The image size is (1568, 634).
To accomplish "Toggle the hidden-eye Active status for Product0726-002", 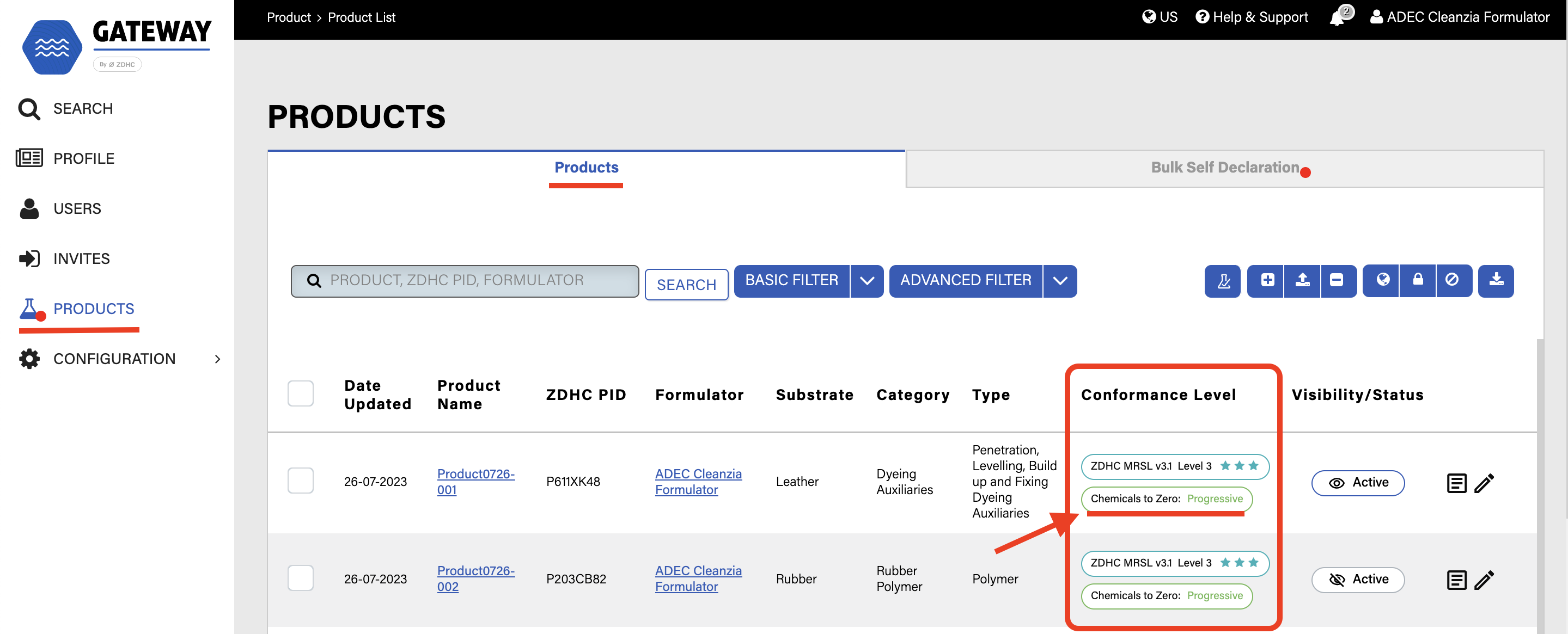I will [x=1358, y=580].
